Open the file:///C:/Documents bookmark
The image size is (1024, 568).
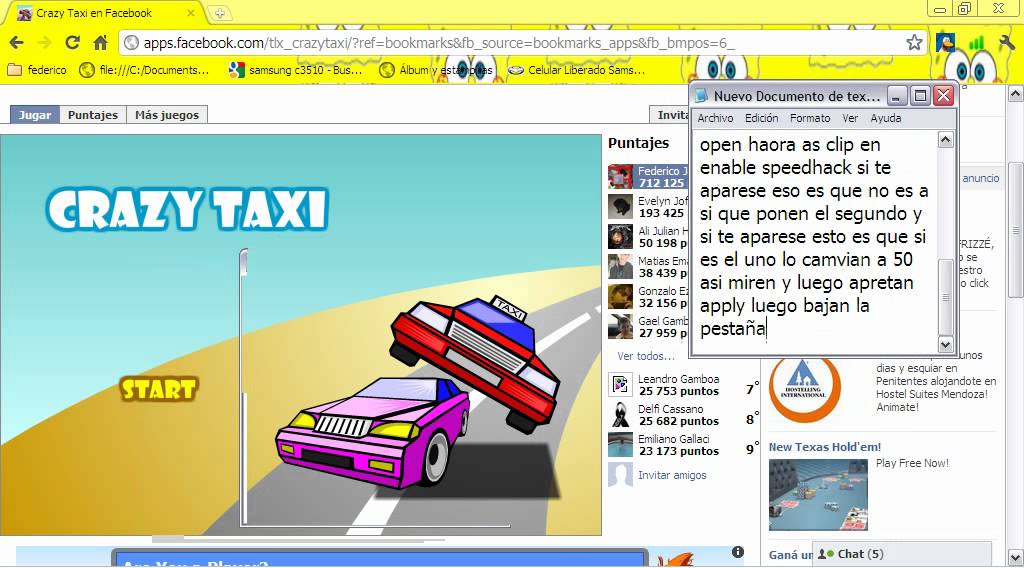pyautogui.click(x=145, y=70)
